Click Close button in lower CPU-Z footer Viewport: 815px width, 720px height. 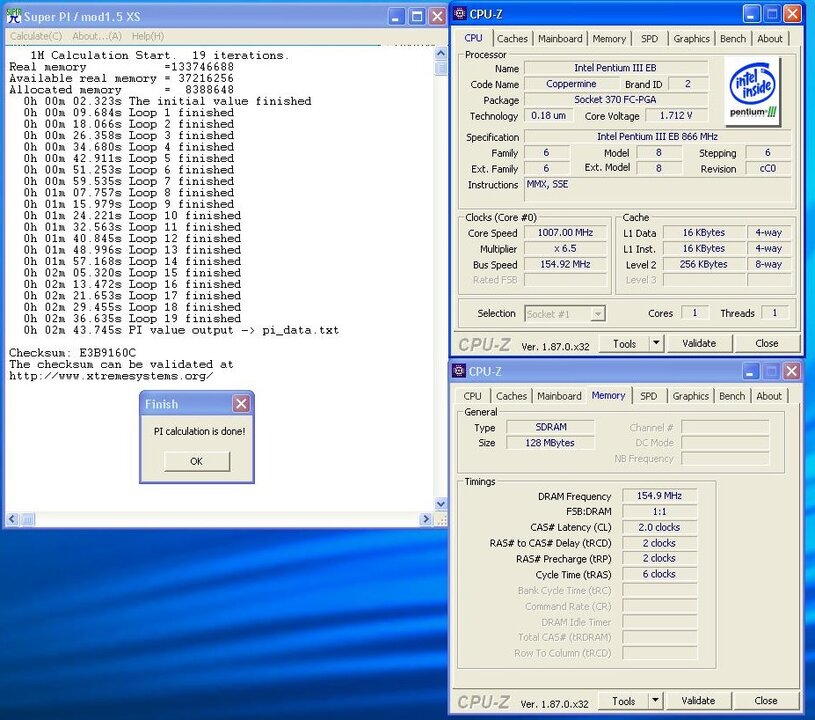point(766,701)
